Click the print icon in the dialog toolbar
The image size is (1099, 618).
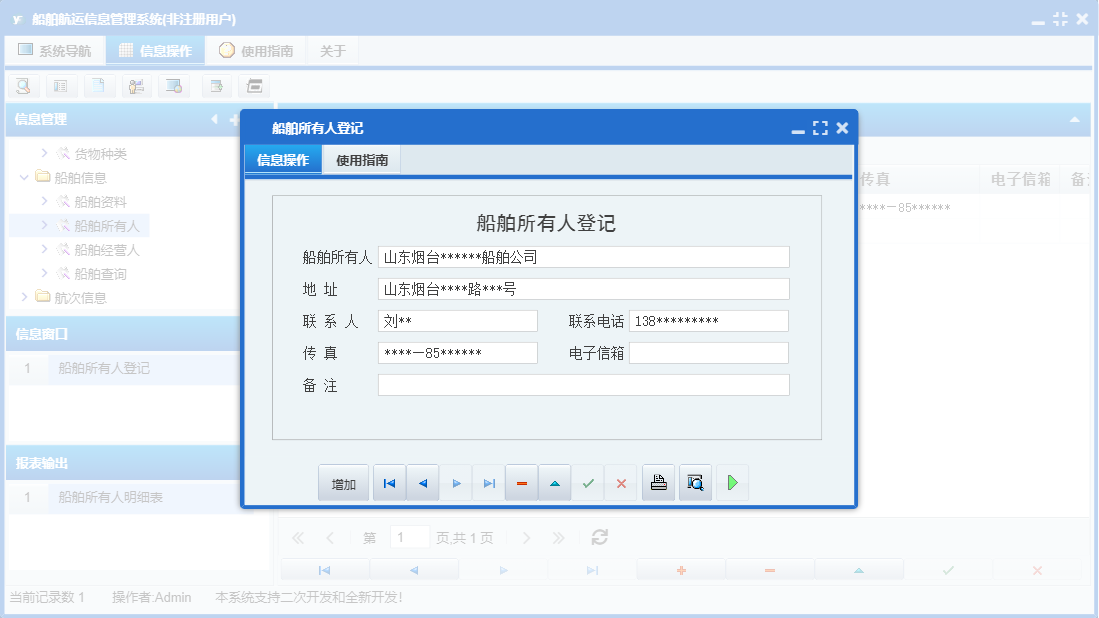point(658,482)
